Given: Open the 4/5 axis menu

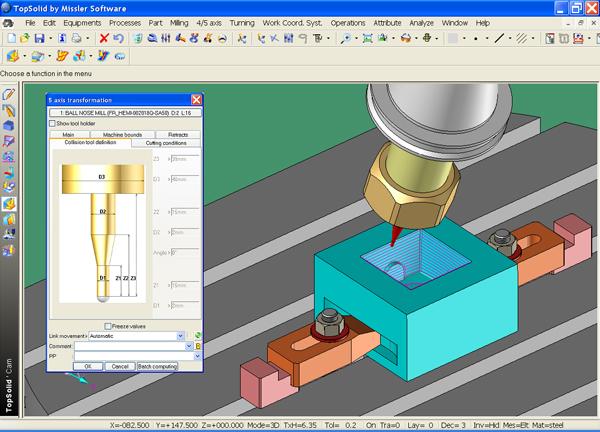Looking at the screenshot, I should [x=209, y=23].
